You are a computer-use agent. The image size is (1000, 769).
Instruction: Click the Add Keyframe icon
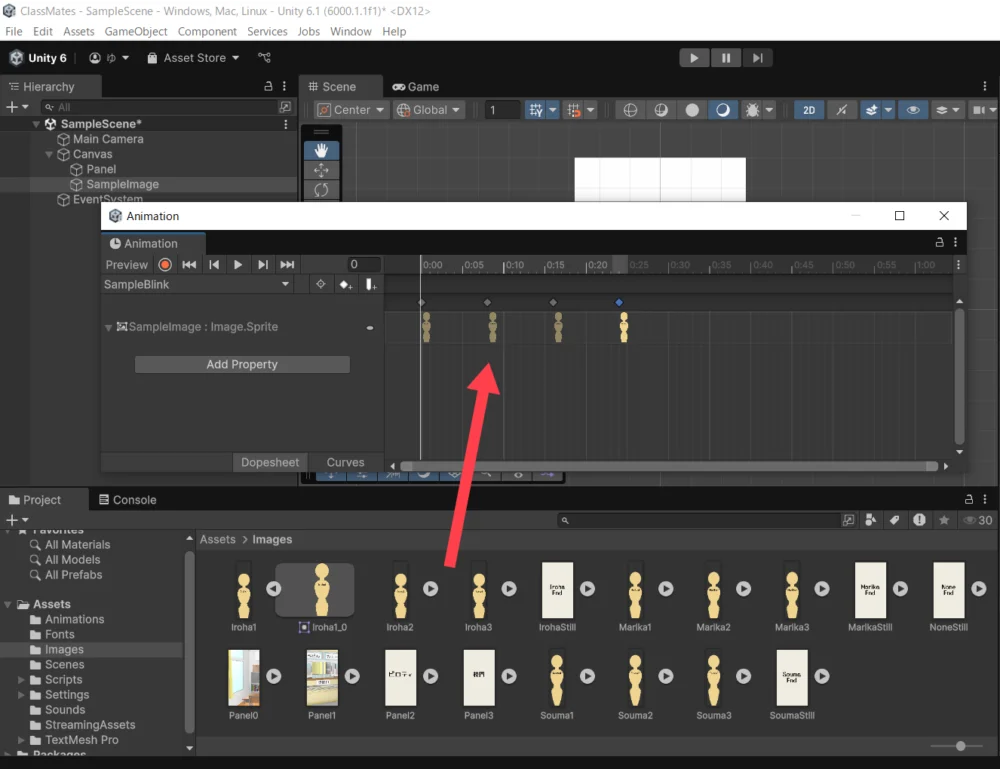coord(345,285)
